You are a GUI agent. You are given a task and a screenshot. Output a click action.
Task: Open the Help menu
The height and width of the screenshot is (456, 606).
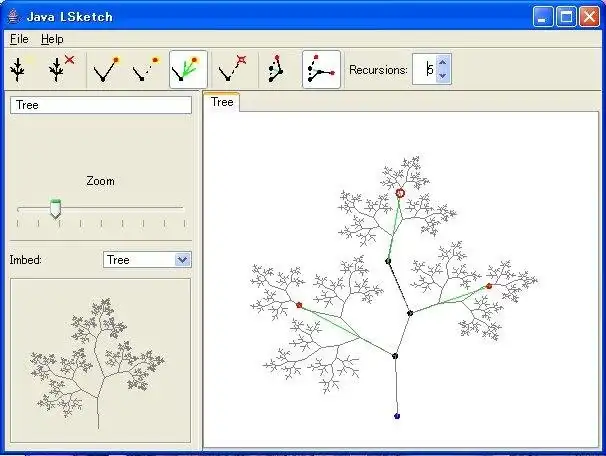coord(52,39)
